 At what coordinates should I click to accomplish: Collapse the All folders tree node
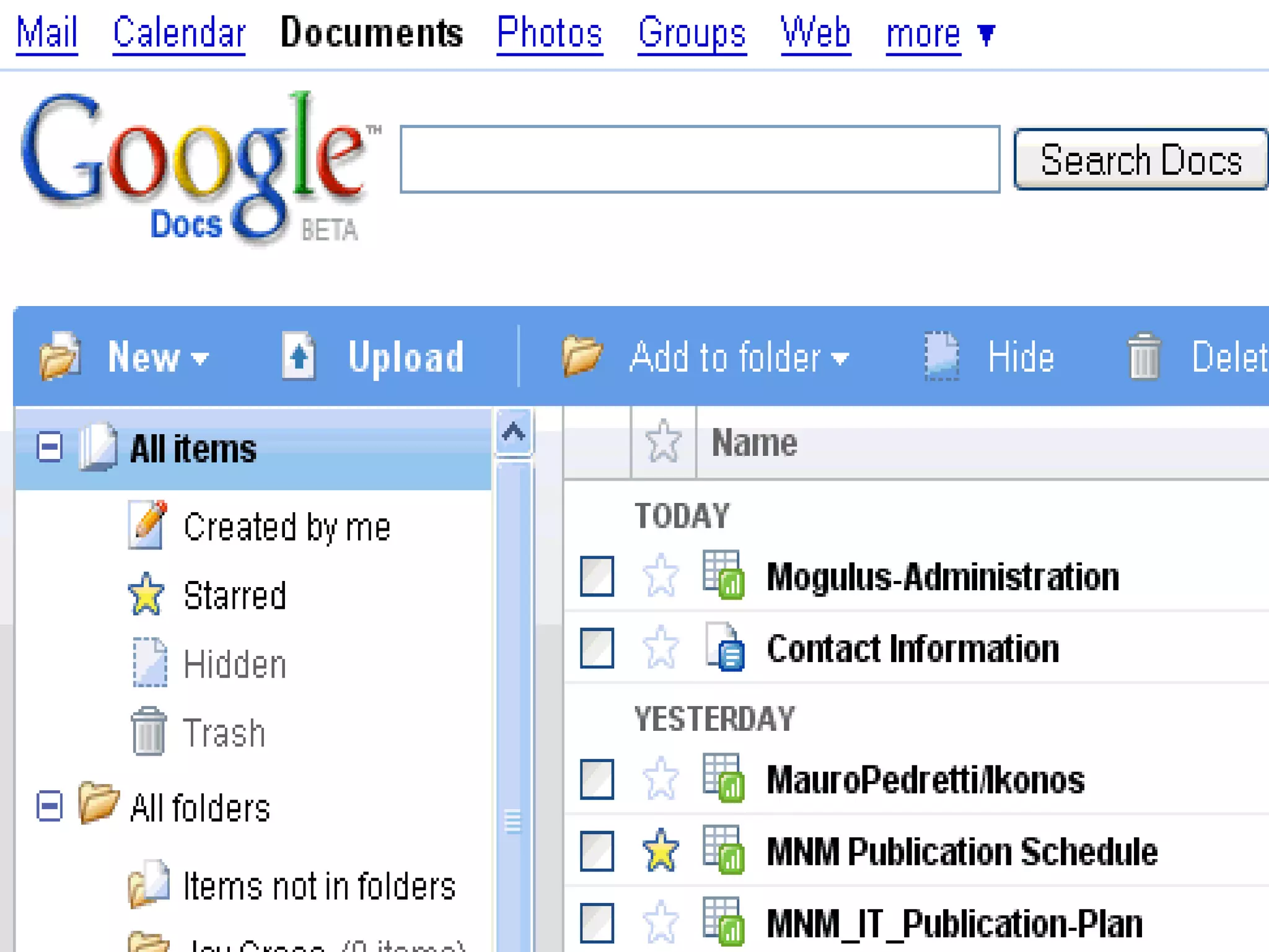click(50, 806)
